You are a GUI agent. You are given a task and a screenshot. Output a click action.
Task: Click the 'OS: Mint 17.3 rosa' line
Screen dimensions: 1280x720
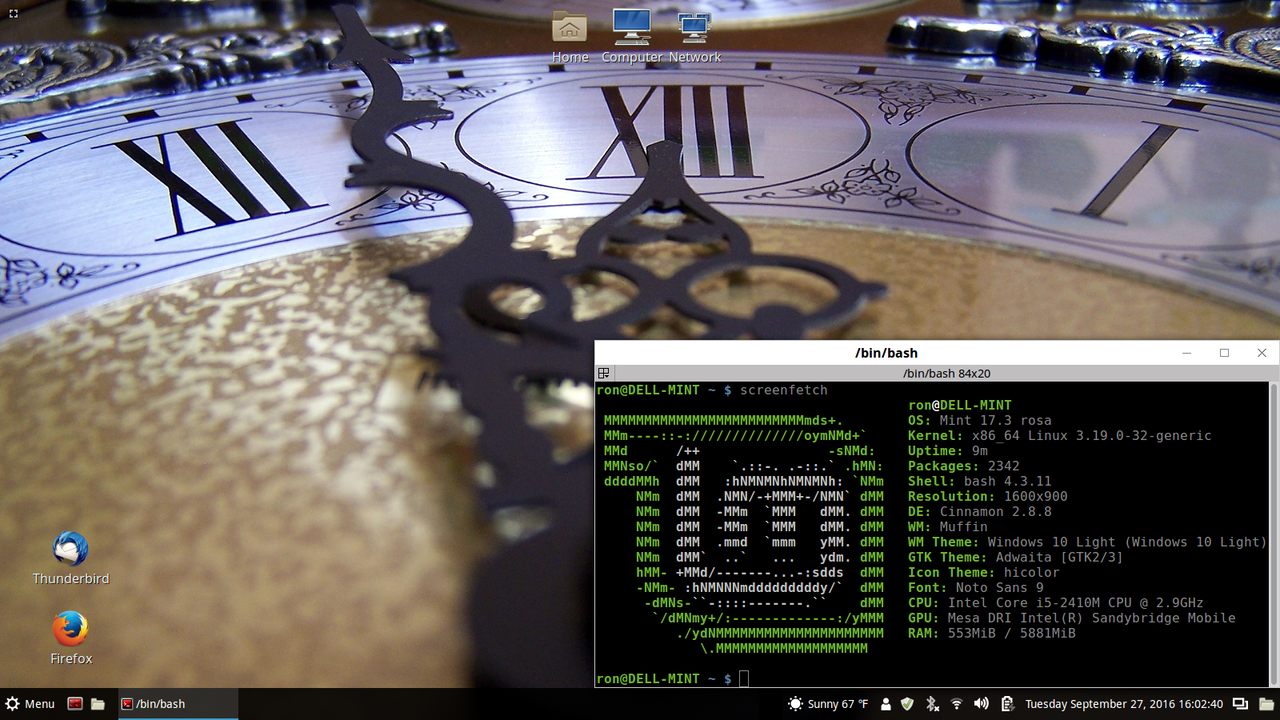(980, 421)
